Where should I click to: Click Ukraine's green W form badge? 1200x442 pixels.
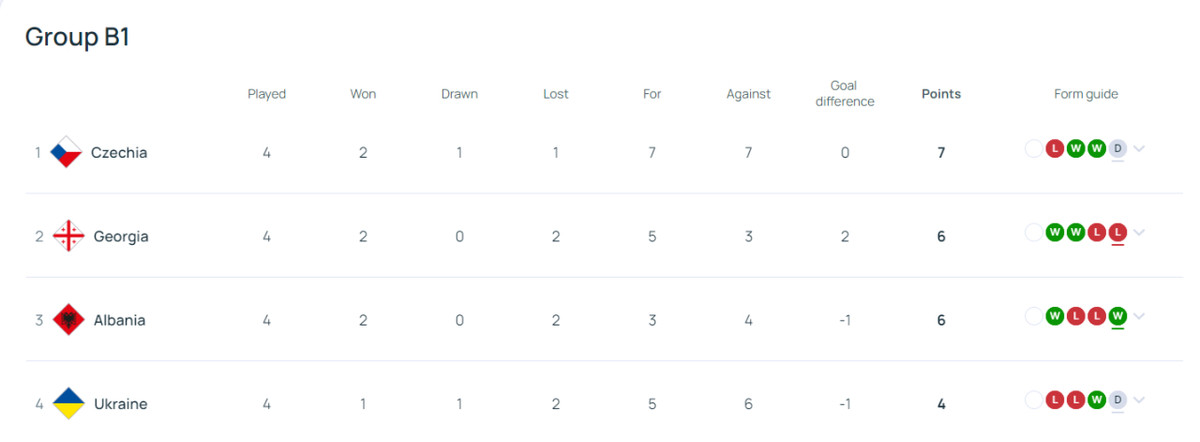tap(1096, 401)
